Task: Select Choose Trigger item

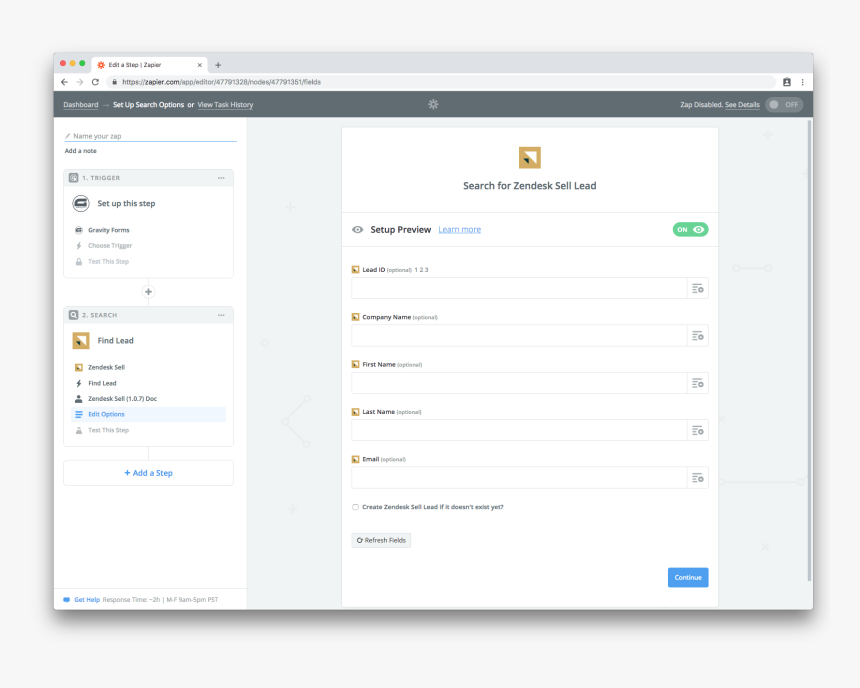Action: [x=110, y=246]
